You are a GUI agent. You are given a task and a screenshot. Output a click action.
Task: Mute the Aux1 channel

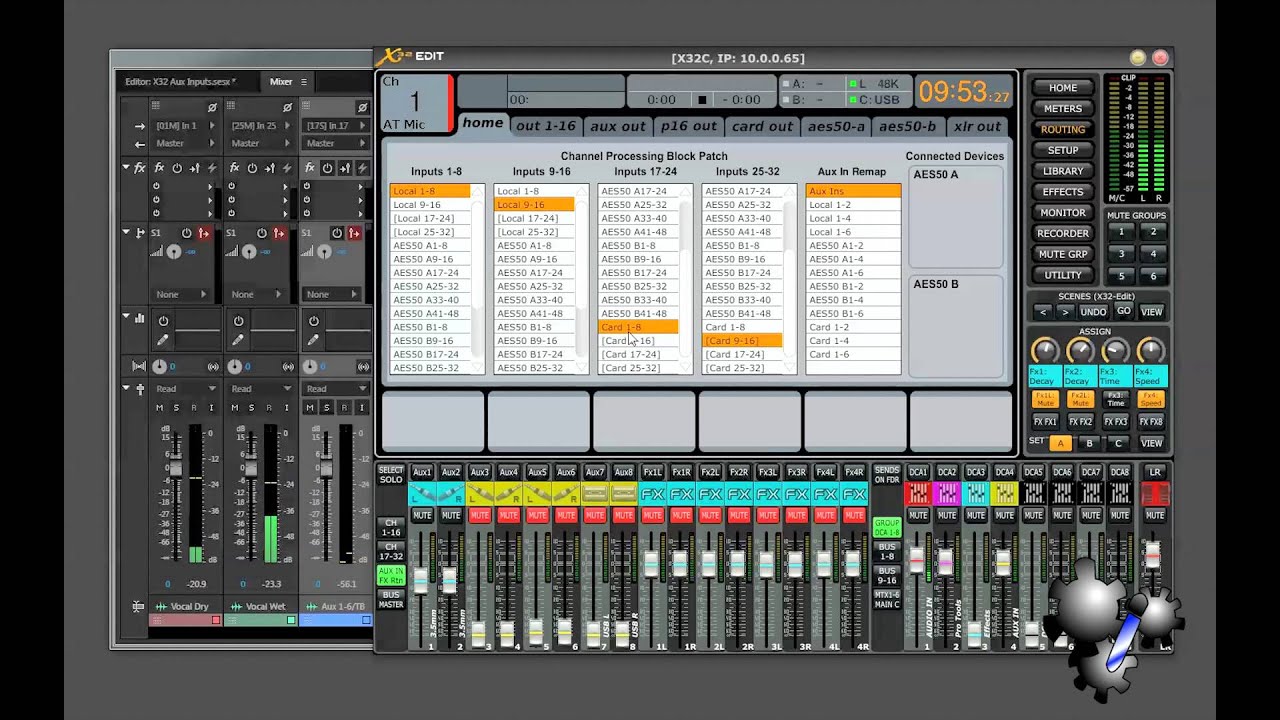tap(422, 515)
